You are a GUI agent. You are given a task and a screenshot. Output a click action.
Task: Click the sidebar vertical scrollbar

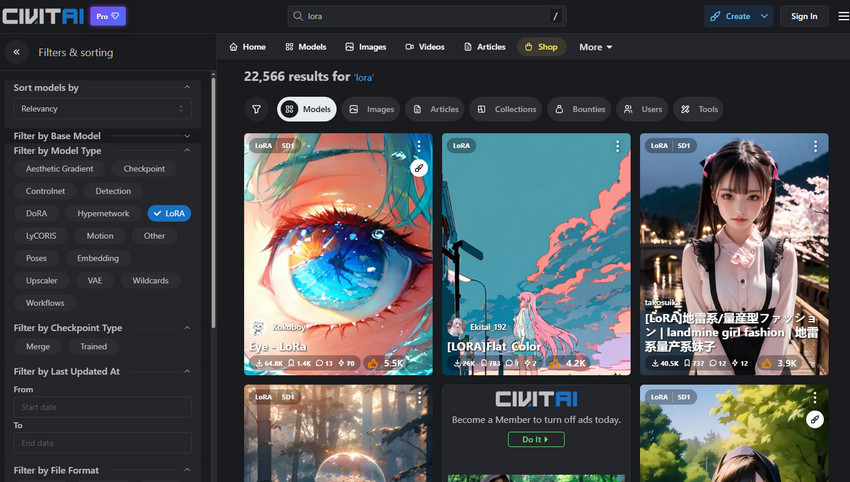pos(213,200)
